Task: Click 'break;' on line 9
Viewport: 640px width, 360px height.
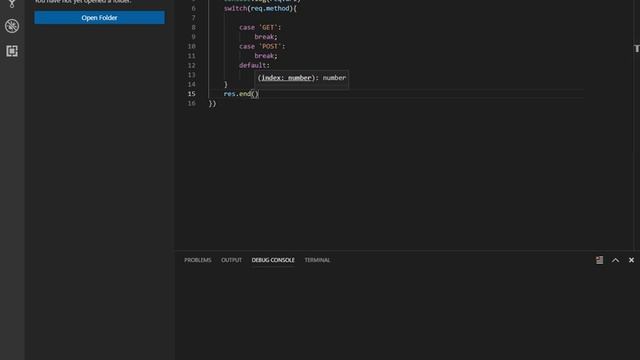Action: [x=266, y=37]
